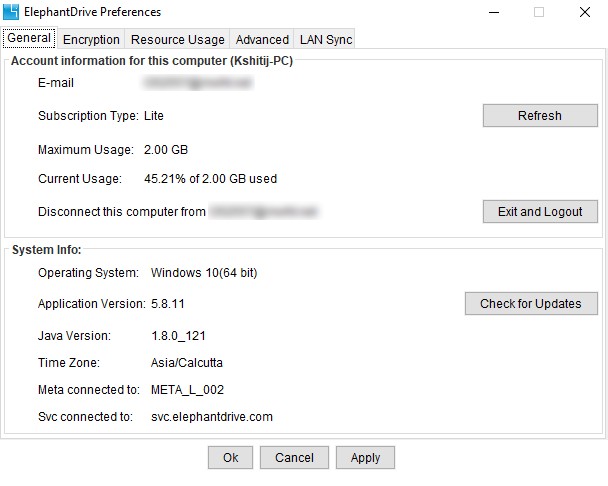The image size is (608, 486).
Task: Click Check for Updates button
Action: click(531, 303)
